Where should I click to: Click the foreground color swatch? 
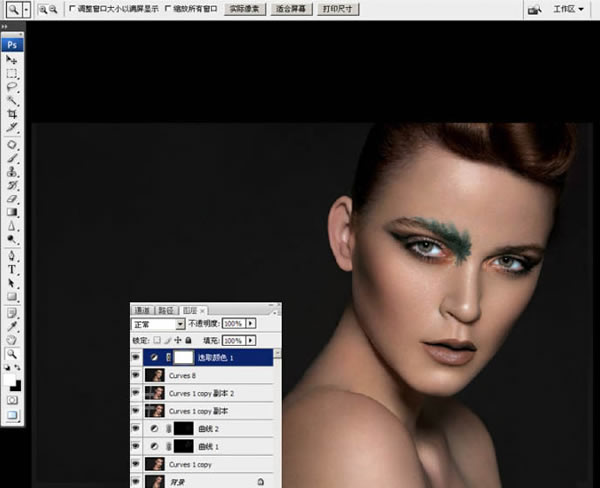9,379
